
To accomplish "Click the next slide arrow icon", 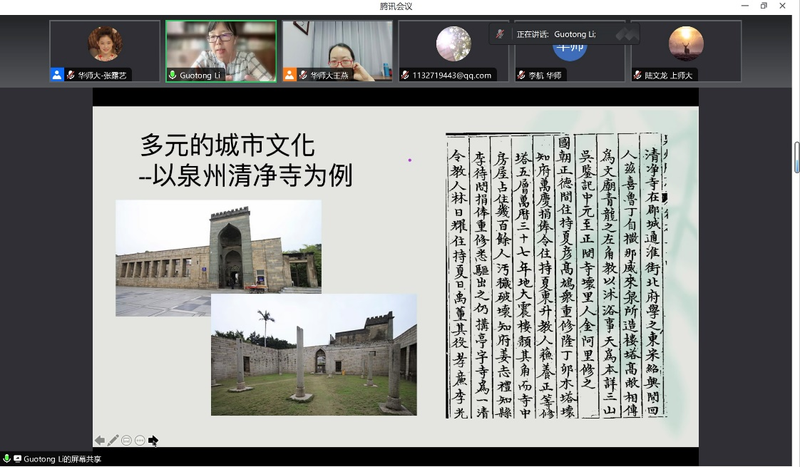I will [x=153, y=440].
